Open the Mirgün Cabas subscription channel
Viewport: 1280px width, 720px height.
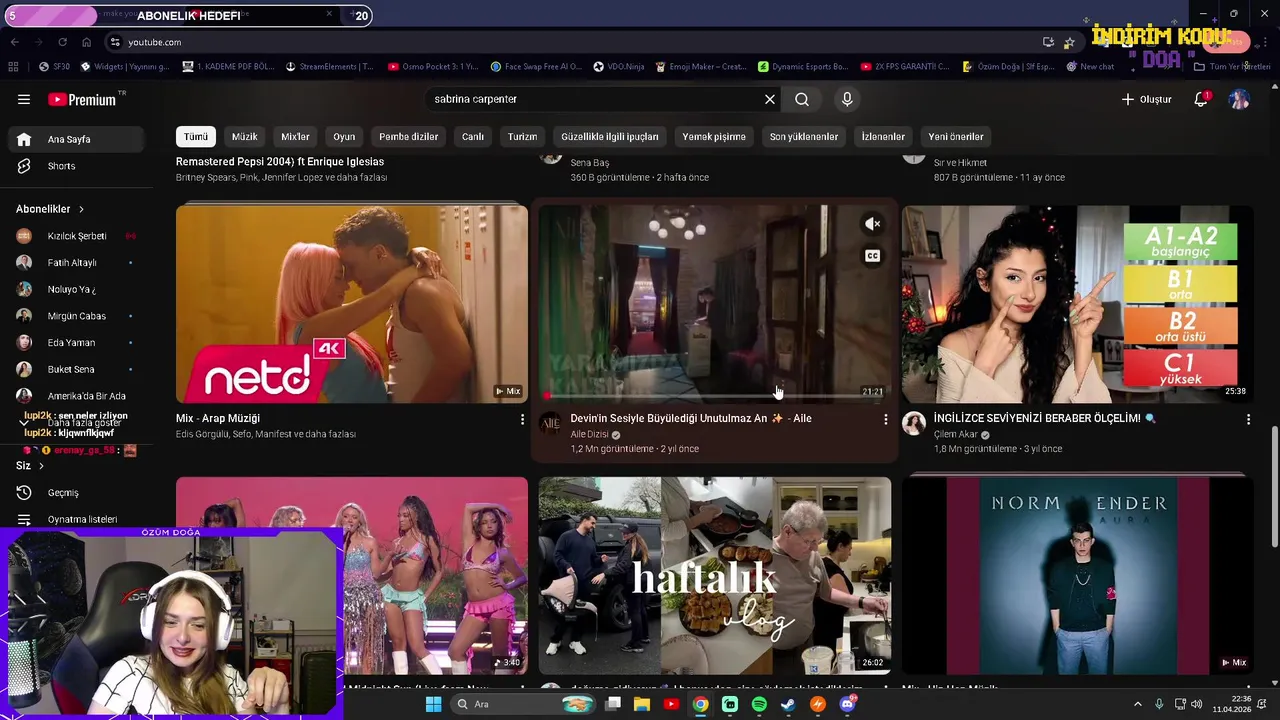pos(78,316)
